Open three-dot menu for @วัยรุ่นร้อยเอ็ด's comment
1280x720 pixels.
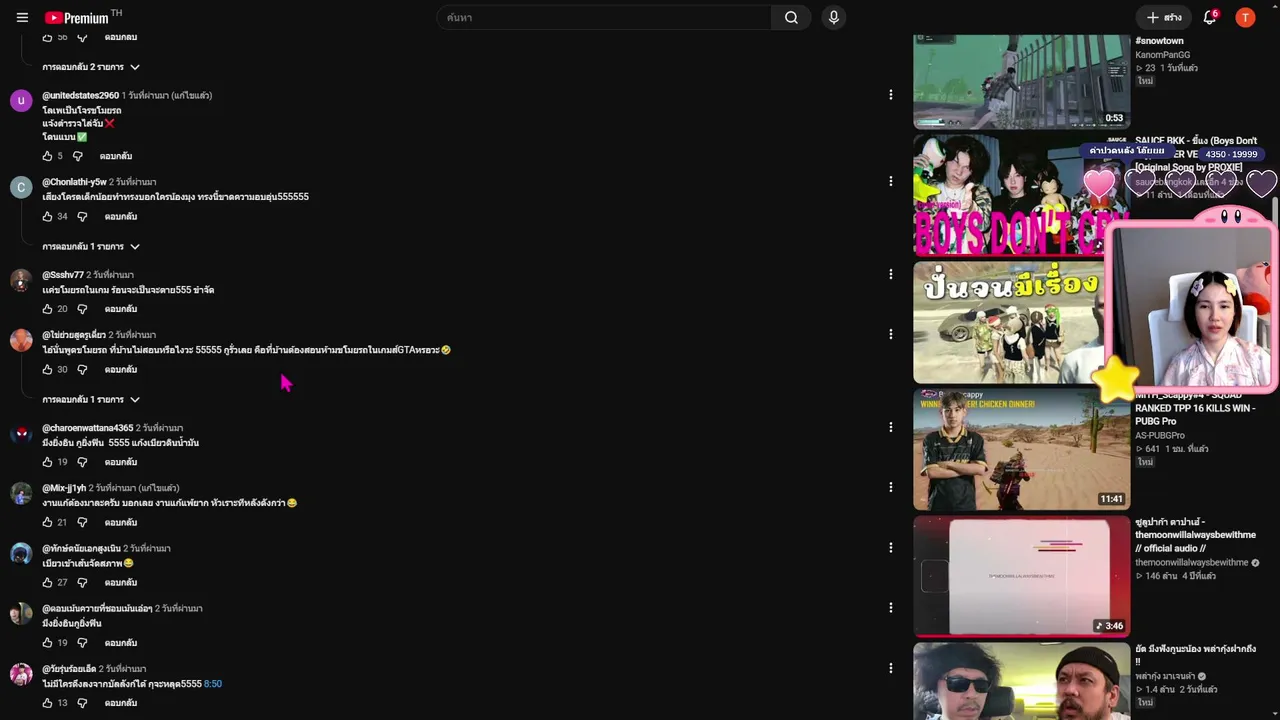(890, 668)
